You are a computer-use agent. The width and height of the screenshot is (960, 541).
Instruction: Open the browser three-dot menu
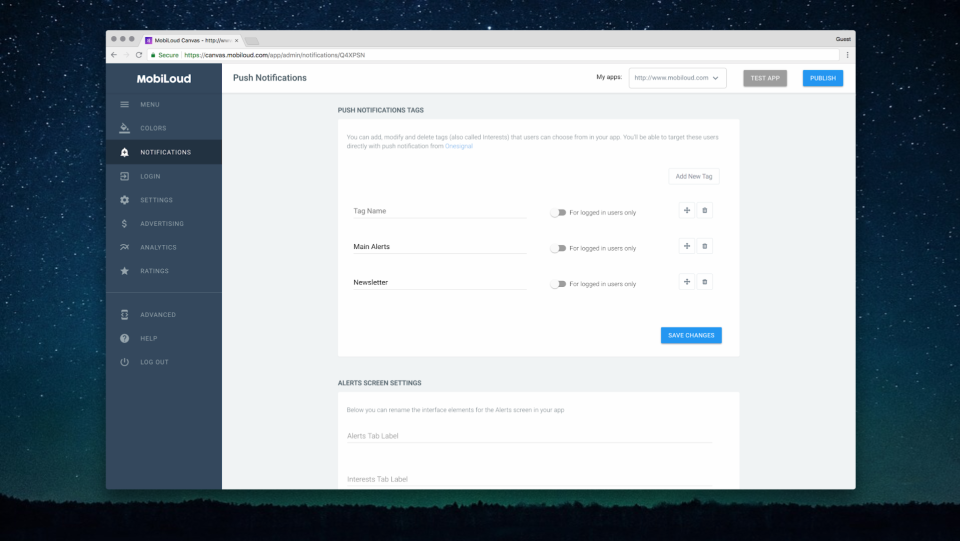pos(847,55)
